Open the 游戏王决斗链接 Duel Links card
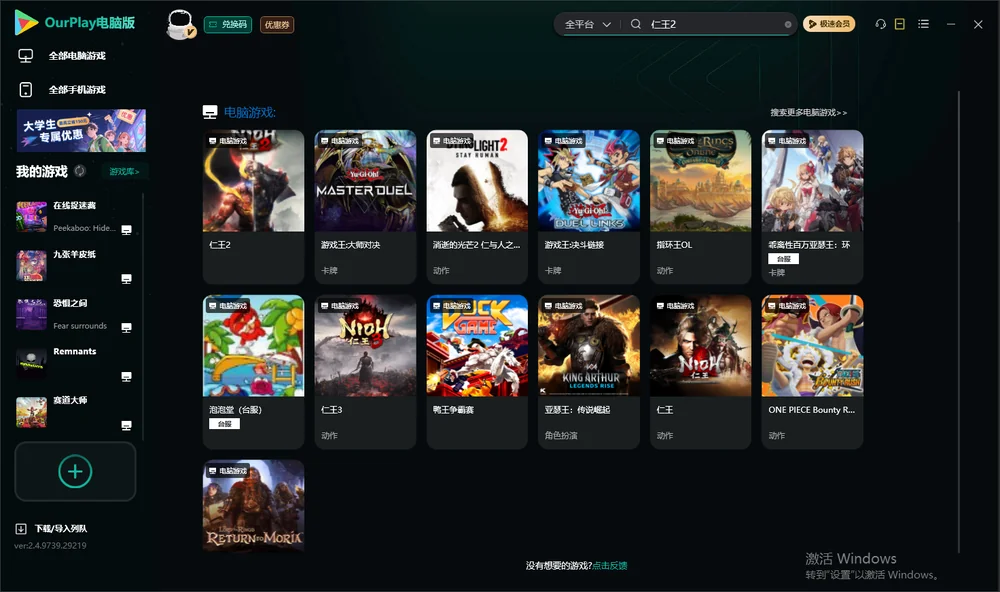Viewport: 1000px width, 592px height. pyautogui.click(x=589, y=207)
